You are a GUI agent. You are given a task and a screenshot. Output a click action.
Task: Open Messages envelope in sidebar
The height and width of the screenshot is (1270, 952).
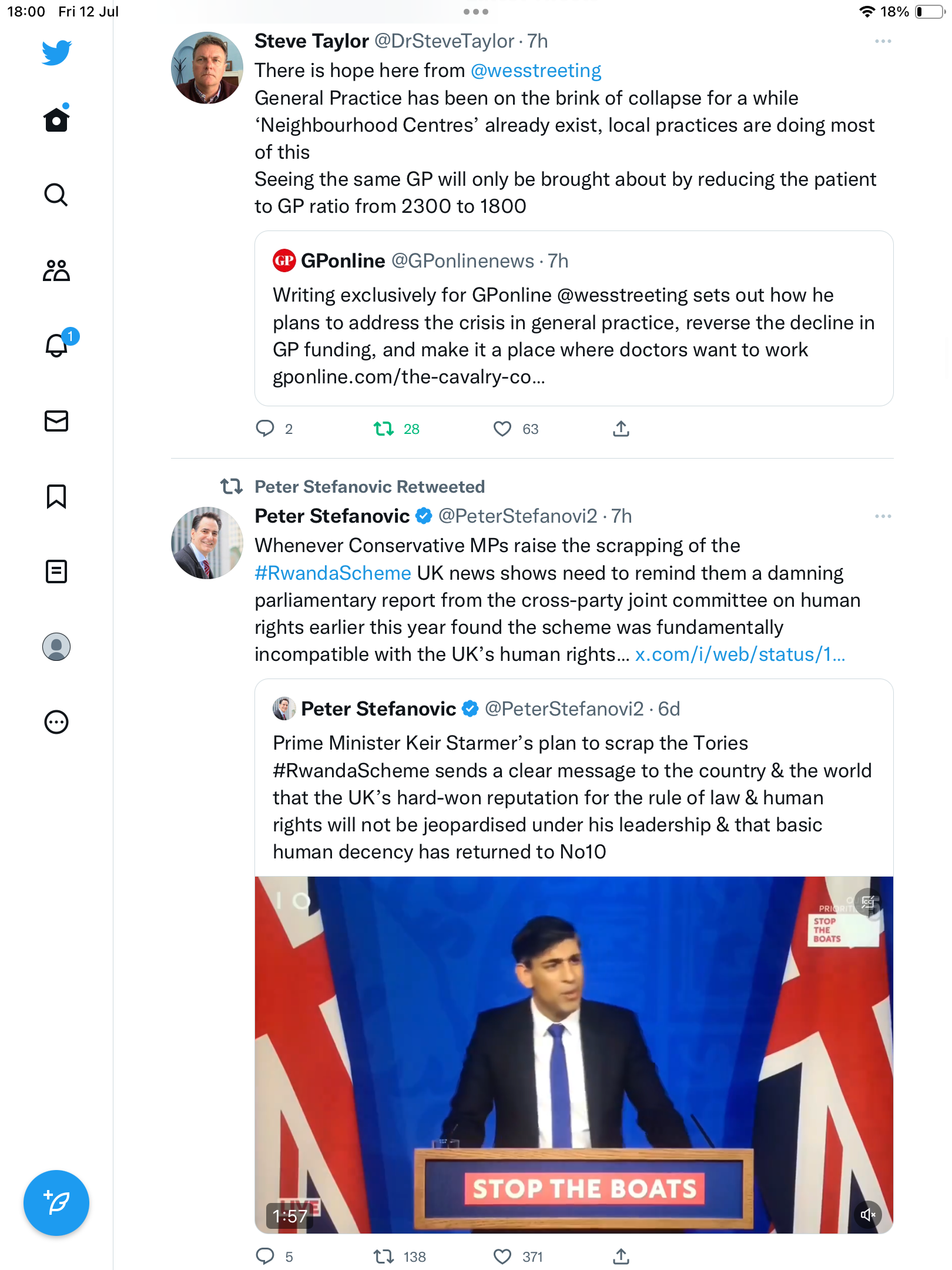pyautogui.click(x=56, y=421)
